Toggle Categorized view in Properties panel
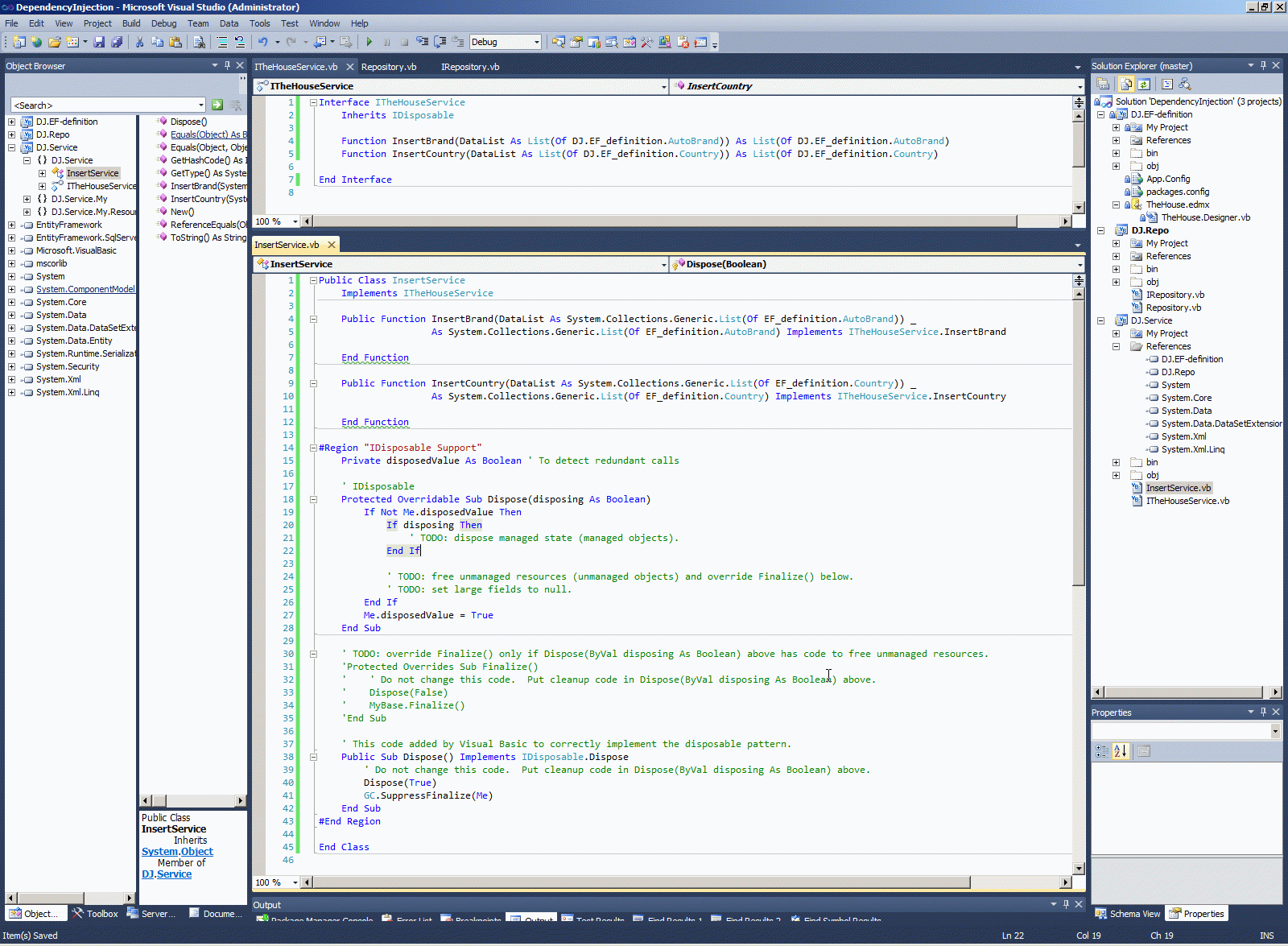Viewport: 1288px width, 946px height. (1102, 751)
